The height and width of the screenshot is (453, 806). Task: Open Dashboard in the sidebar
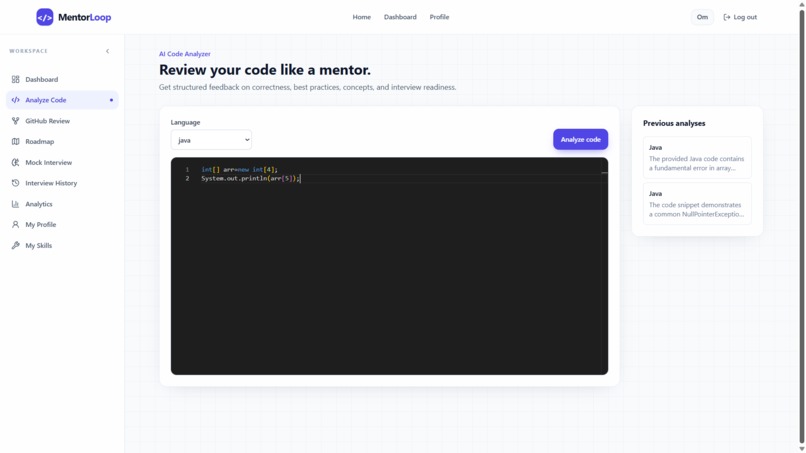[x=62, y=79]
